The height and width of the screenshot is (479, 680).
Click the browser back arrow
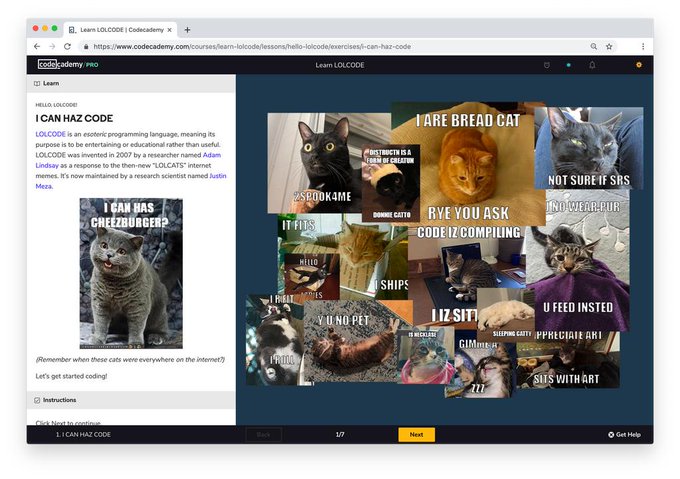pos(37,46)
